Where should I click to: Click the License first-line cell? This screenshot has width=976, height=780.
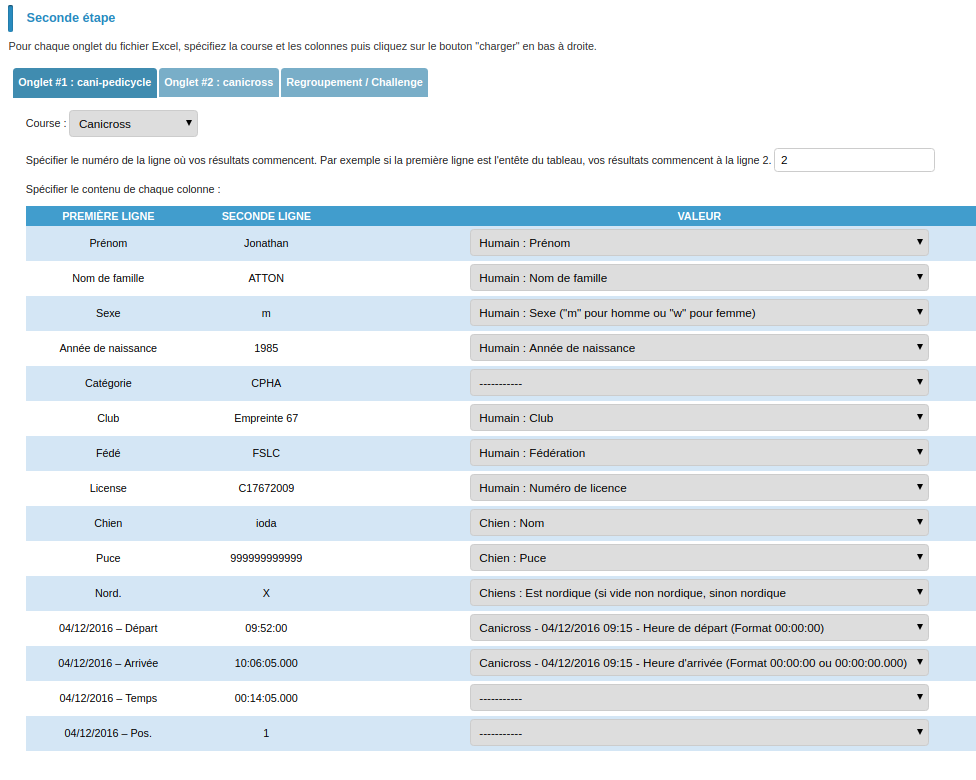click(108, 488)
